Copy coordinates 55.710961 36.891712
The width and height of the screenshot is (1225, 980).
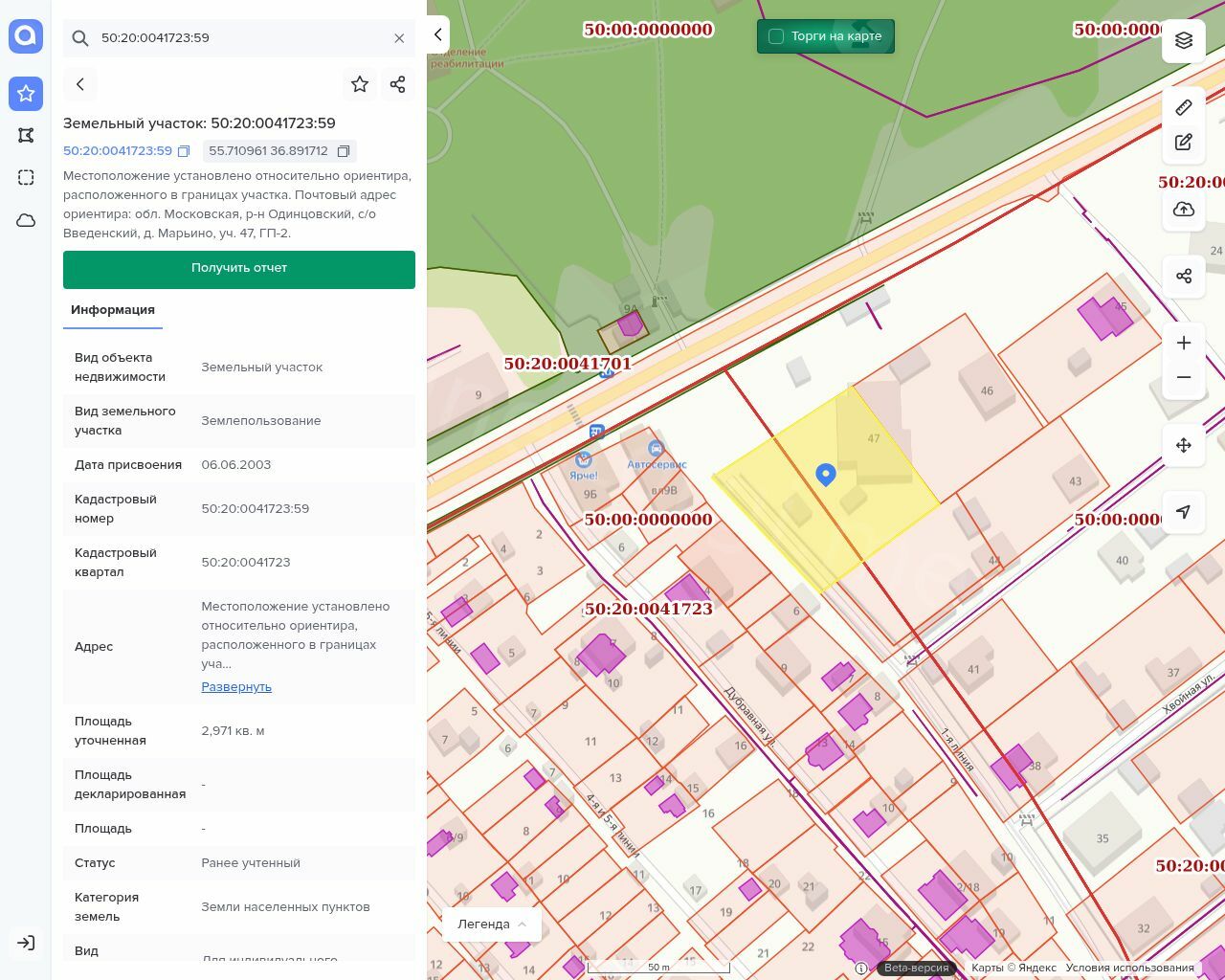344,151
